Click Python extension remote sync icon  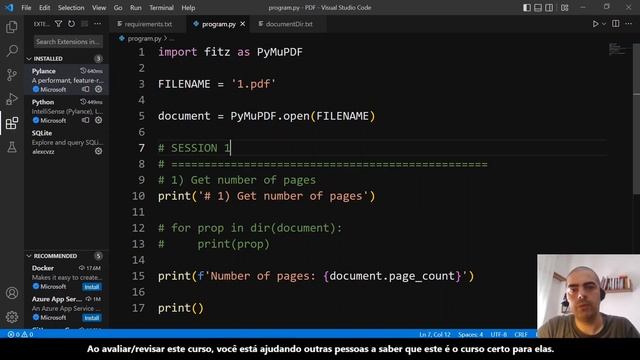[85, 120]
